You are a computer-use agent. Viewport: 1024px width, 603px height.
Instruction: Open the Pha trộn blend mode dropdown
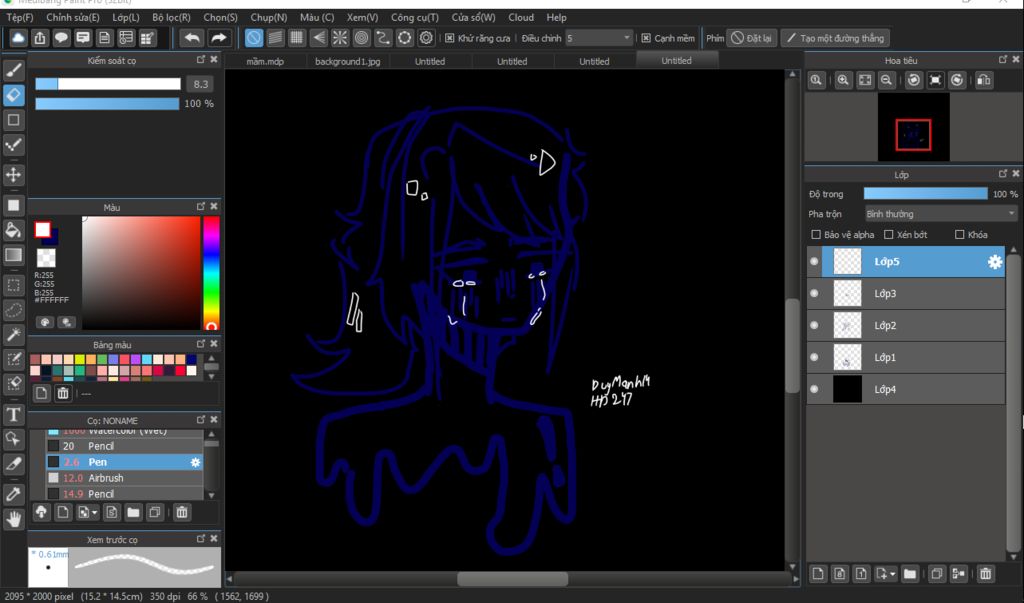[x=940, y=214]
